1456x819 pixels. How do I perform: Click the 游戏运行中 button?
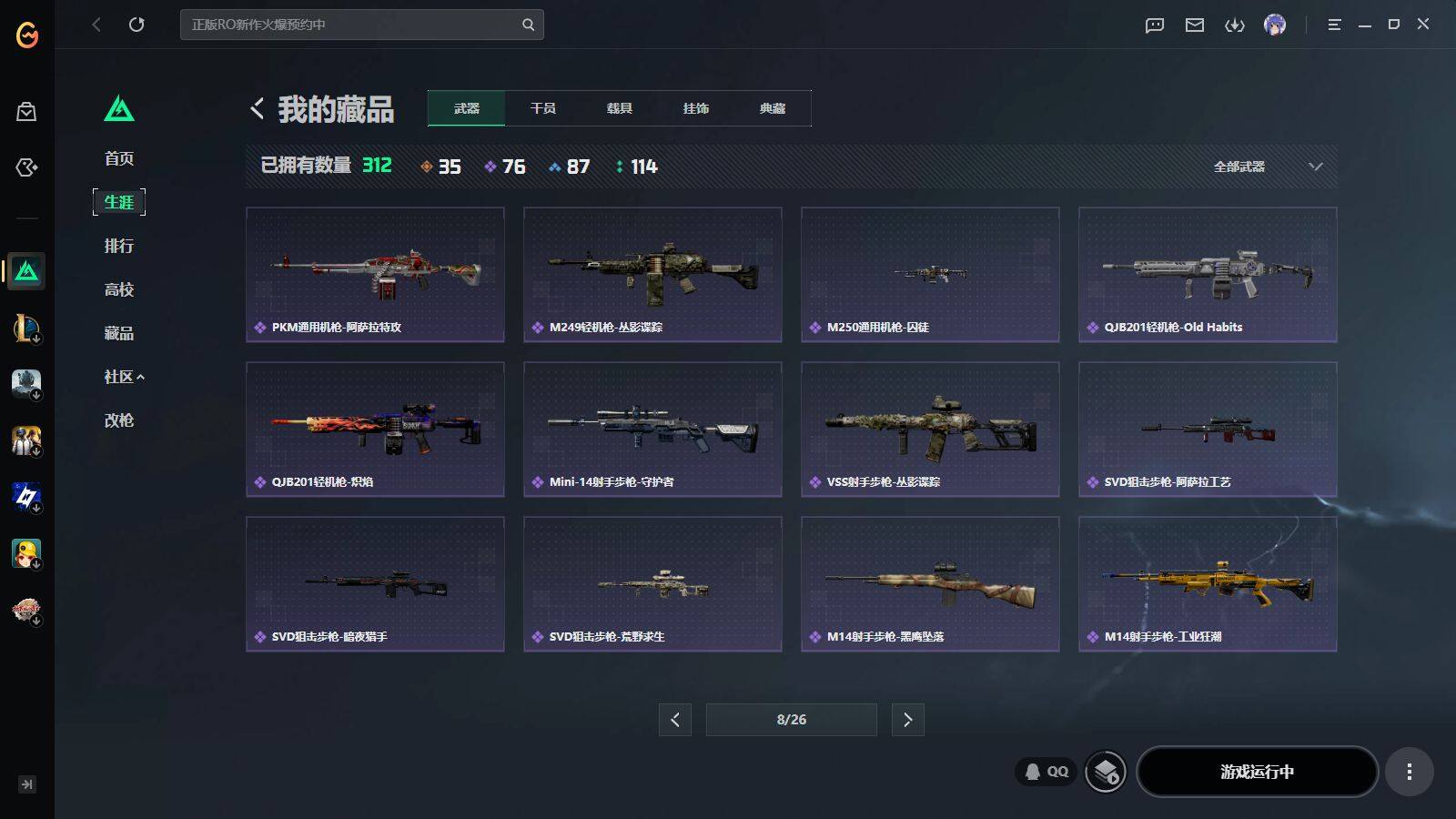(x=1257, y=772)
